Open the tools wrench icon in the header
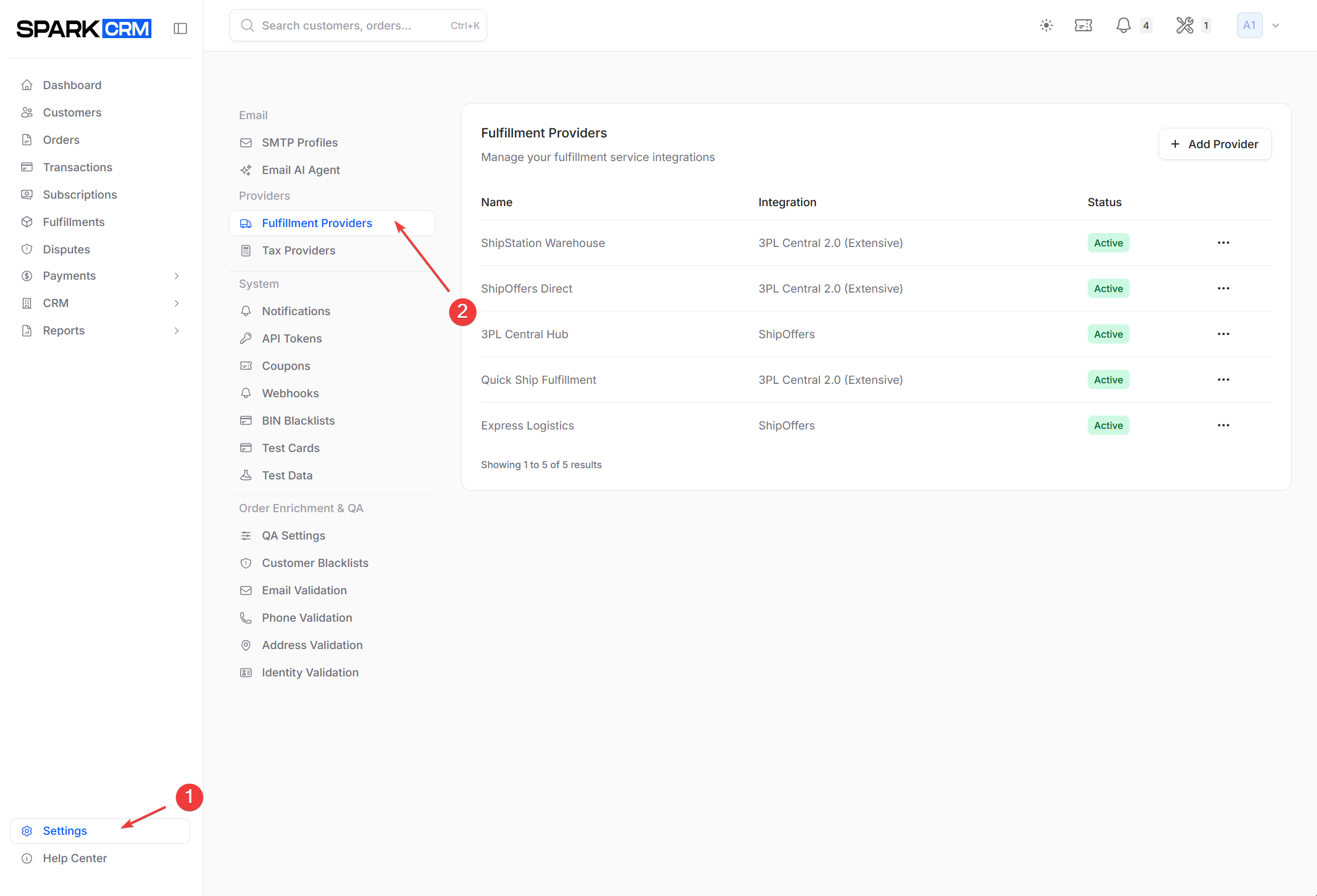The height and width of the screenshot is (896, 1317). [1184, 26]
